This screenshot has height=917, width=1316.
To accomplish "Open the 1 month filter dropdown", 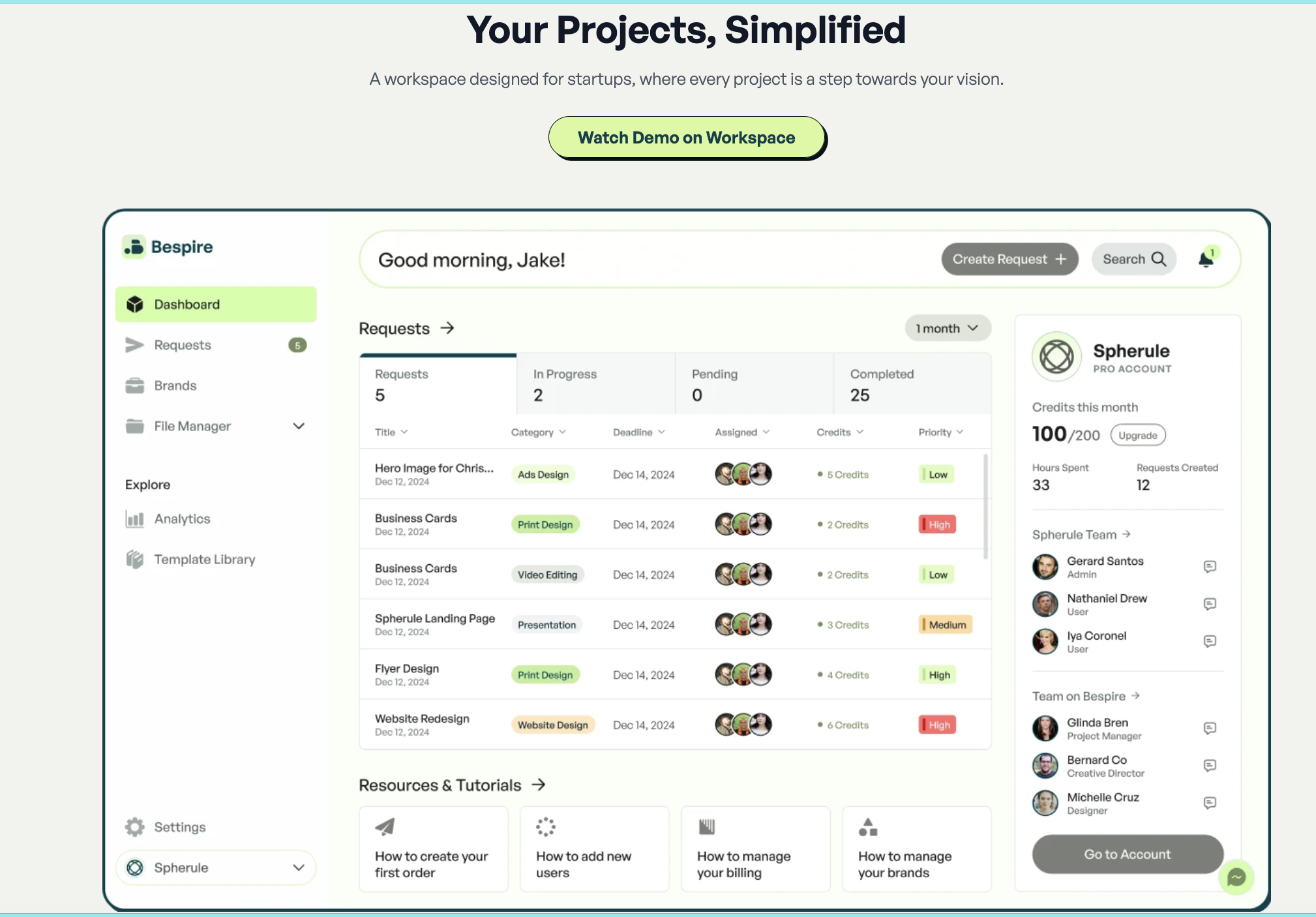I will click(947, 328).
